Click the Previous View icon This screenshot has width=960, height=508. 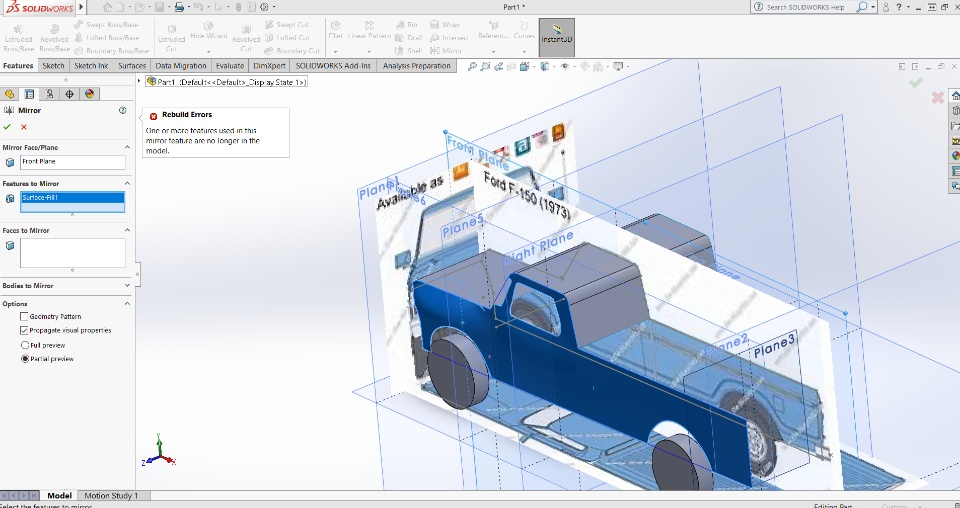(x=498, y=66)
